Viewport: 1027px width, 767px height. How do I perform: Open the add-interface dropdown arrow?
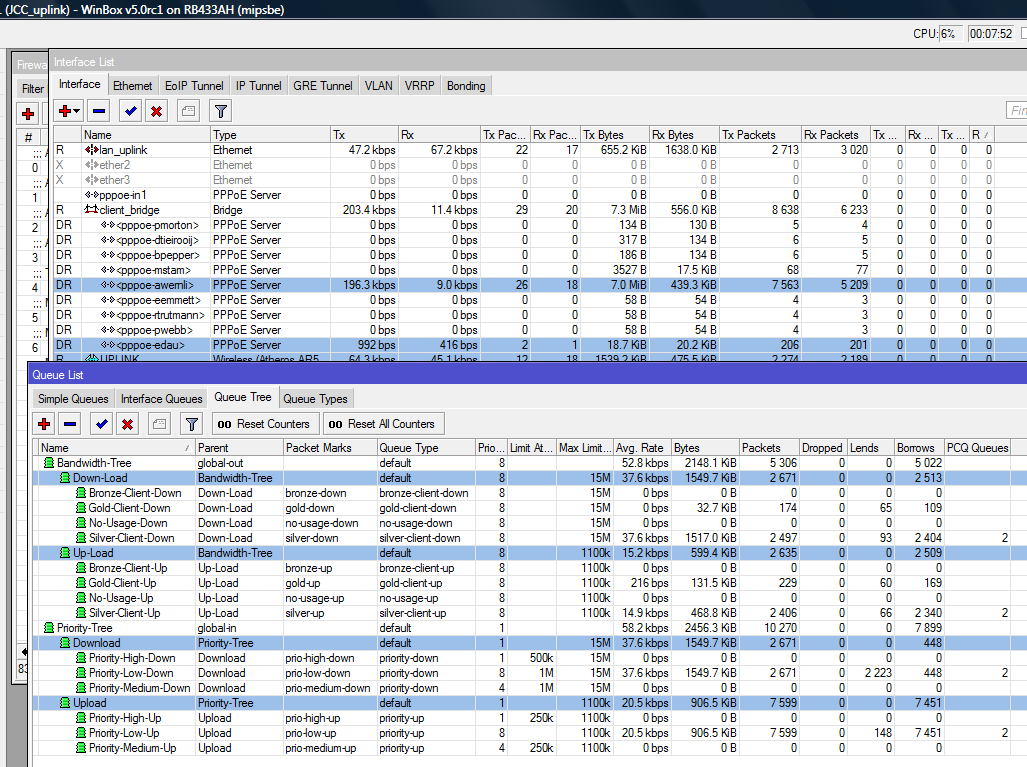click(77, 111)
